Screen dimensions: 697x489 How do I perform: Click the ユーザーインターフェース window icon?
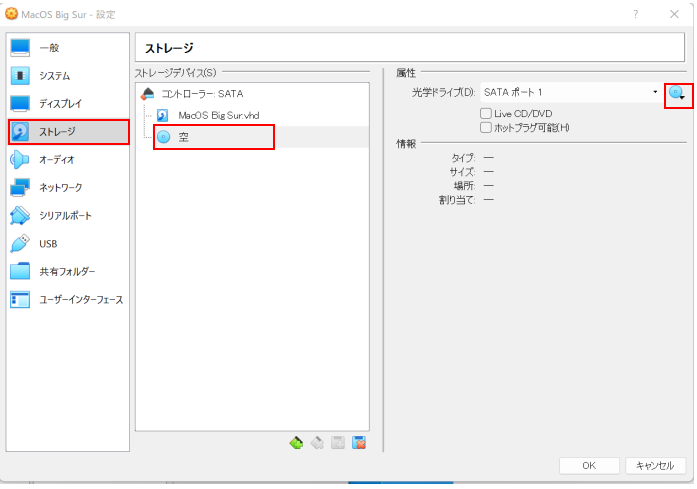20,300
